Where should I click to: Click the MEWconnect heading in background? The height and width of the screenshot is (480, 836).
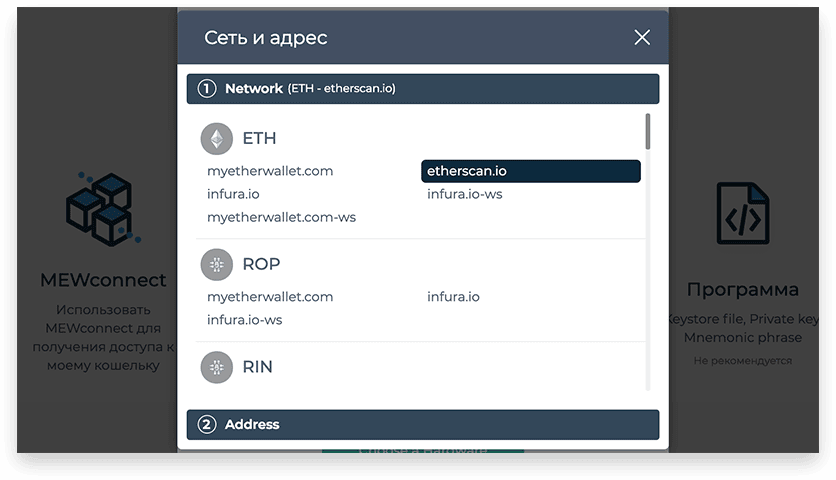[103, 280]
